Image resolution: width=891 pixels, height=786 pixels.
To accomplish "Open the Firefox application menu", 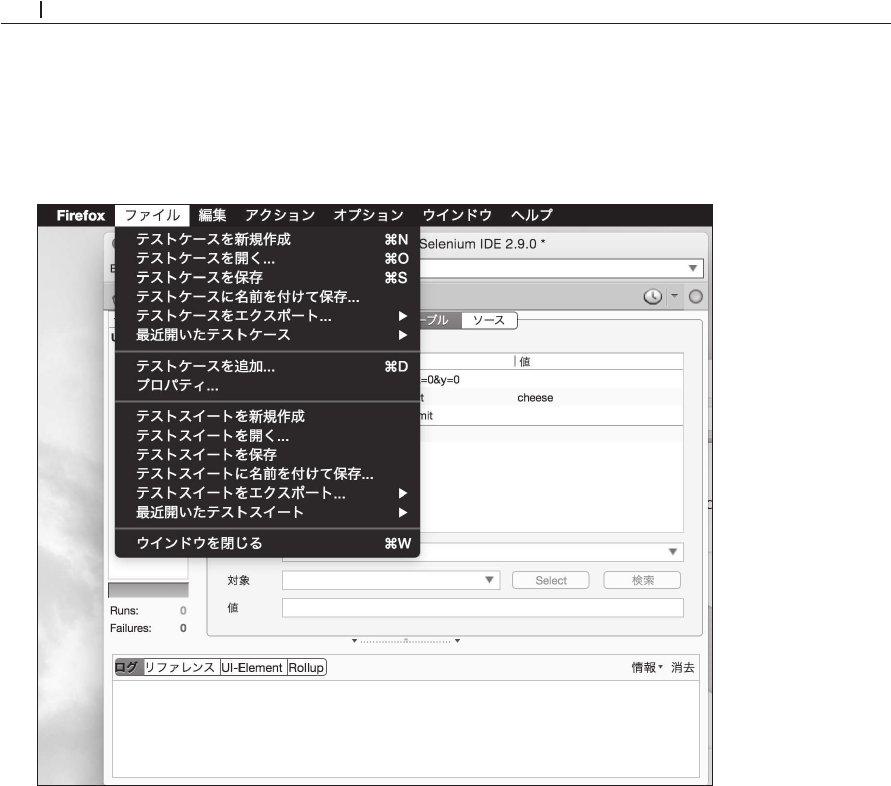I will [x=81, y=215].
